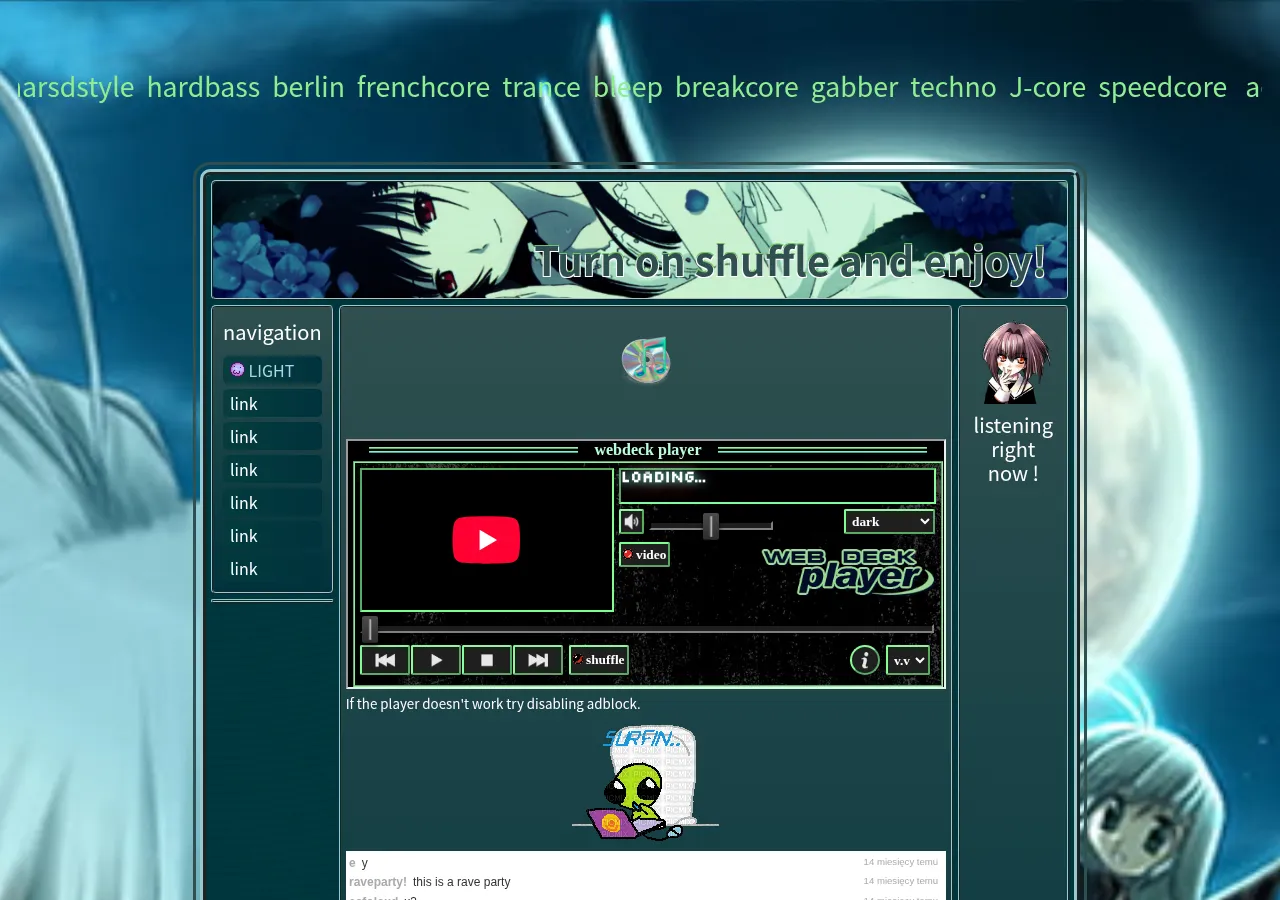The height and width of the screenshot is (900, 1280).
Task: Adjust the volume slider
Action: point(711,525)
